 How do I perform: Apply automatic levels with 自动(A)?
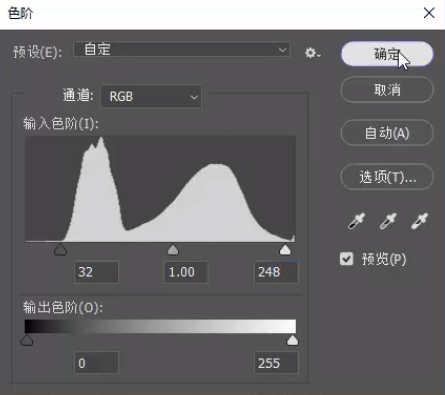click(387, 133)
